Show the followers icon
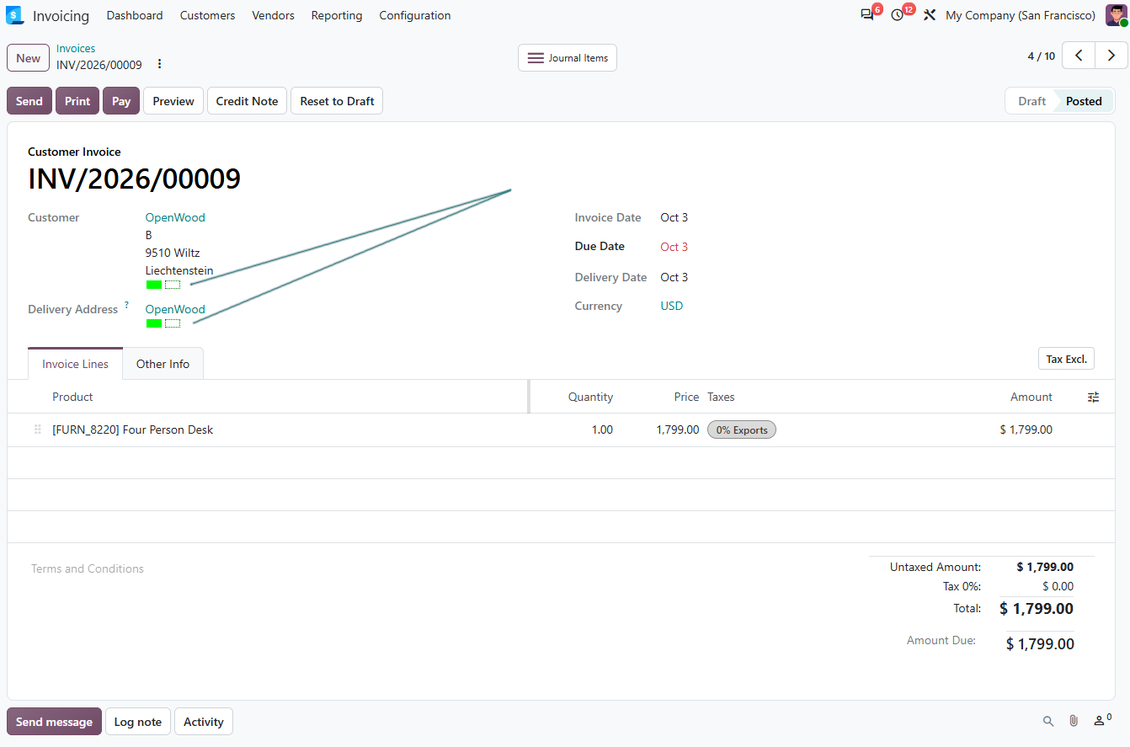1130x747 pixels. pyautogui.click(x=1102, y=720)
